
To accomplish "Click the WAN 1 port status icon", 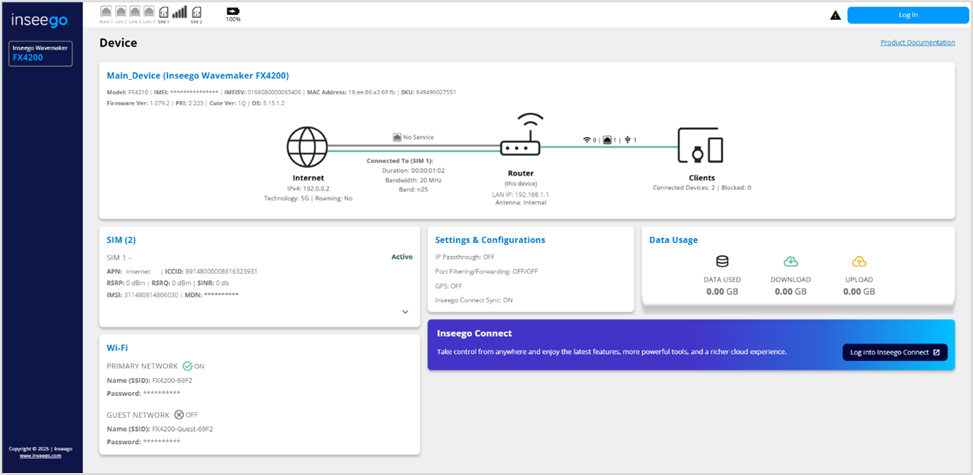I will click(106, 12).
